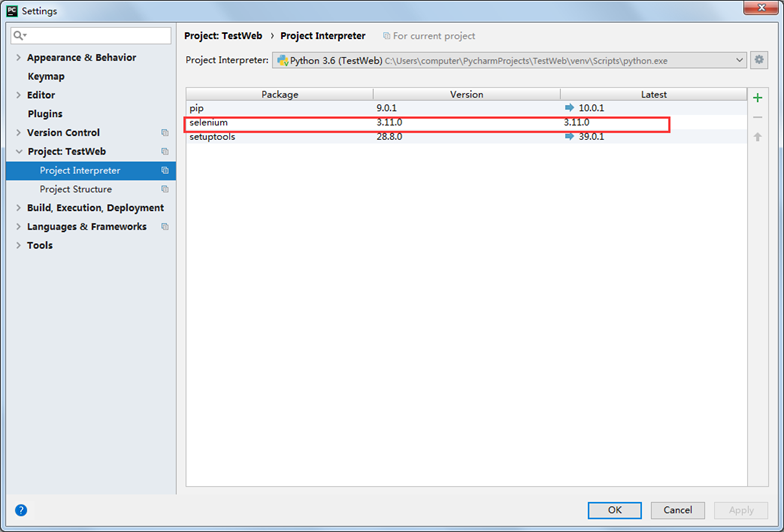This screenshot has height=532, width=784.
Task: Click the search magnifier icon in search box
Action: coord(19,36)
